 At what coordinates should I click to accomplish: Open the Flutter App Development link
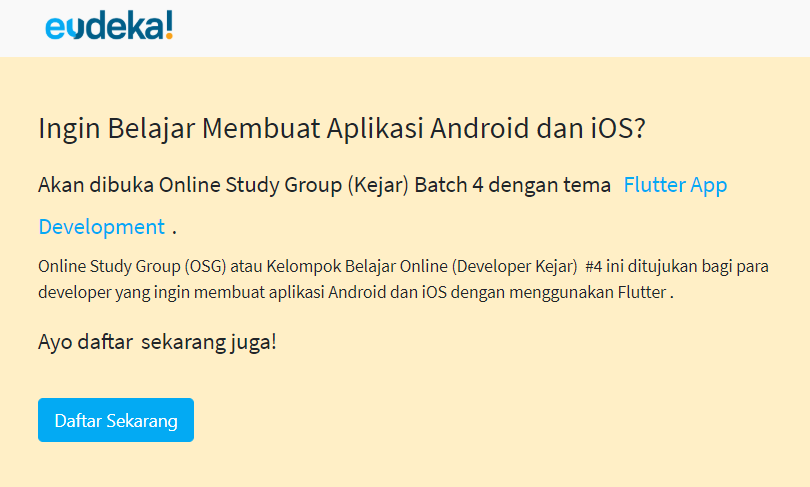coord(675,184)
